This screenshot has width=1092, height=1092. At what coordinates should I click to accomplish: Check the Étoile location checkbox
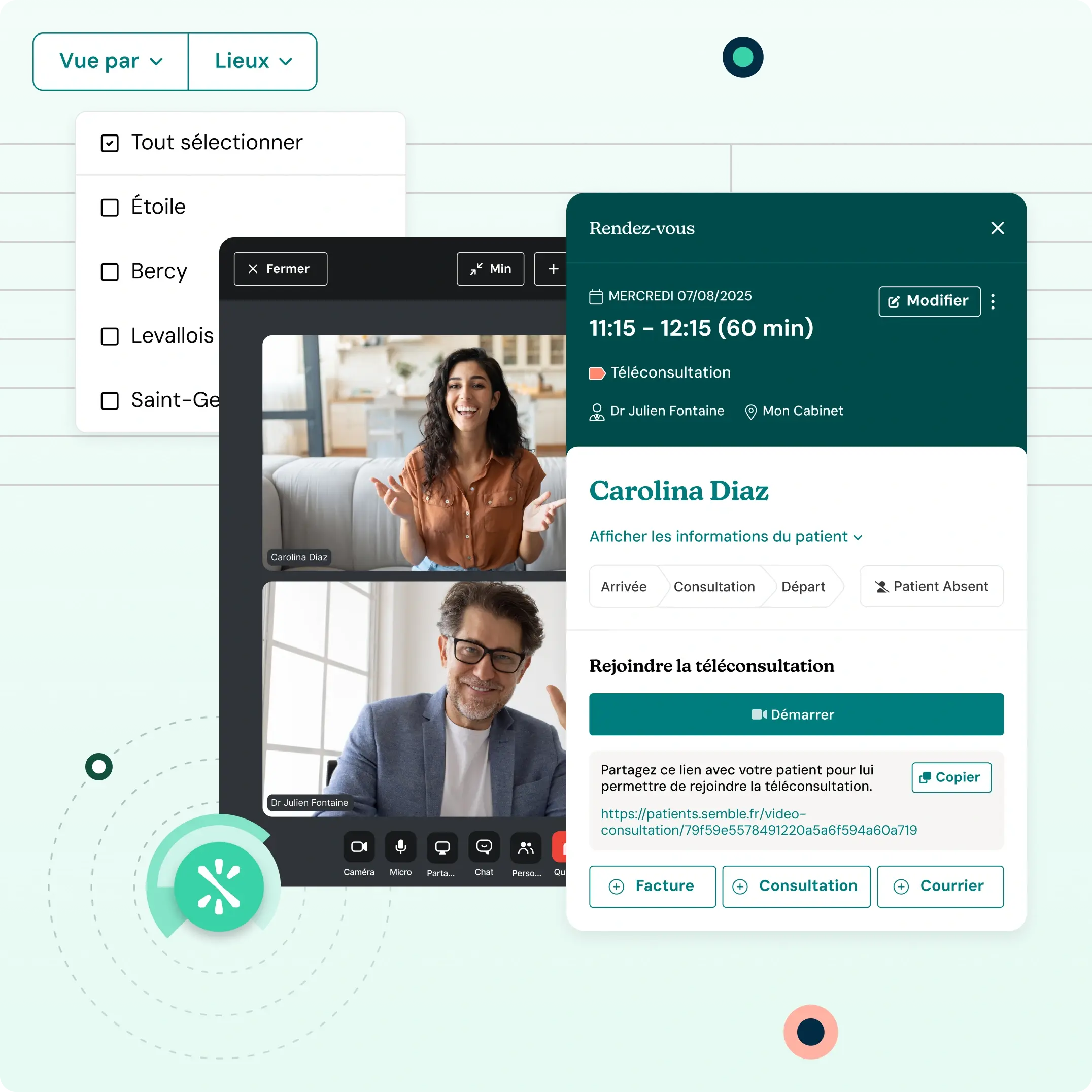(110, 208)
